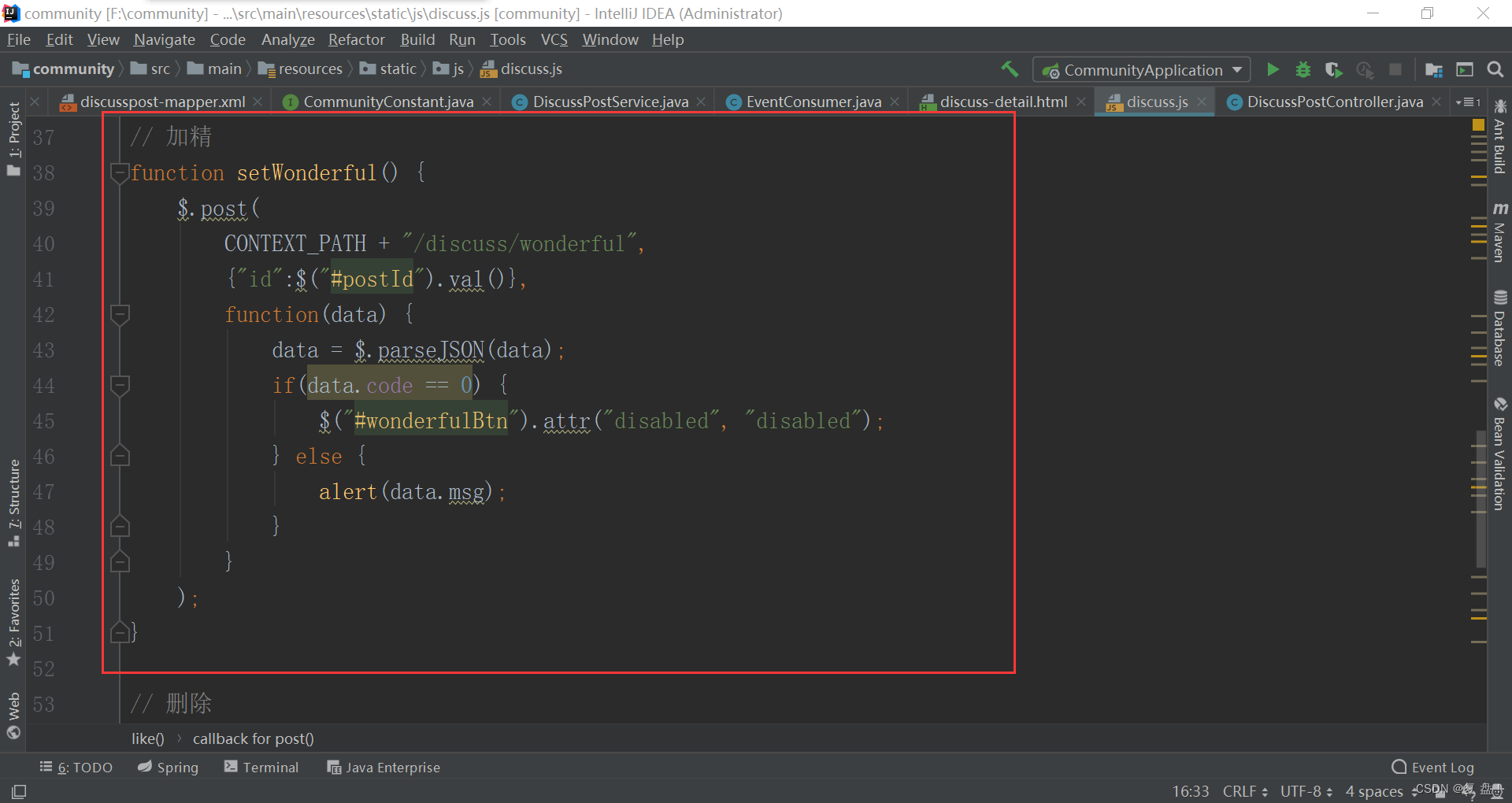Screen dimensions: 1512x803
Task: Close the CommunityConstant.java tab
Action: [487, 102]
